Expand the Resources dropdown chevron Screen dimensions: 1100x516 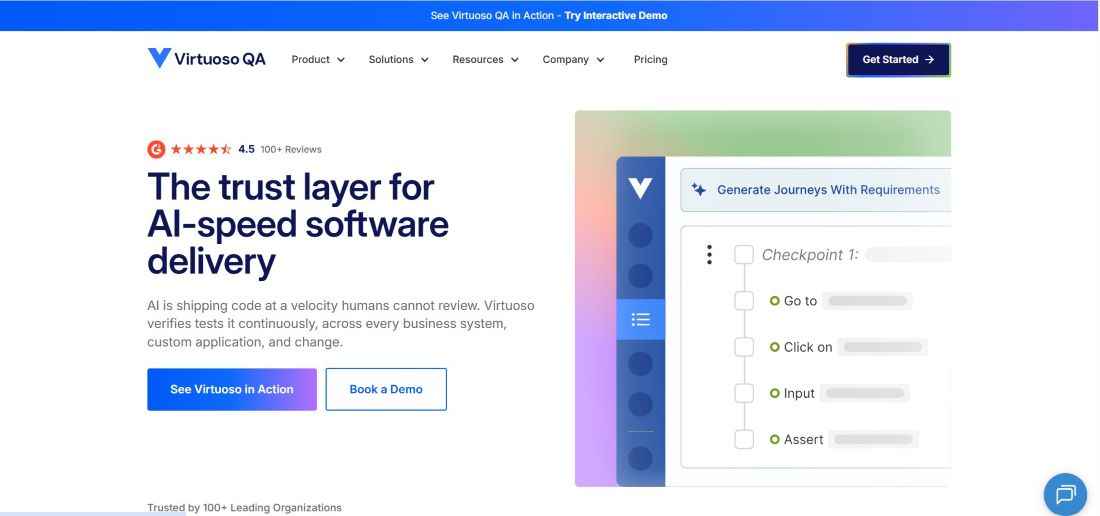[x=514, y=60]
